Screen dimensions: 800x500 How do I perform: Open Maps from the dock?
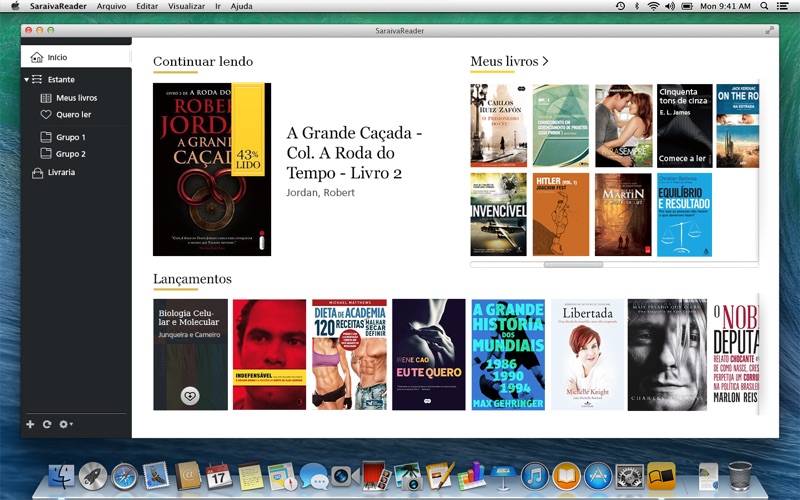click(x=282, y=477)
